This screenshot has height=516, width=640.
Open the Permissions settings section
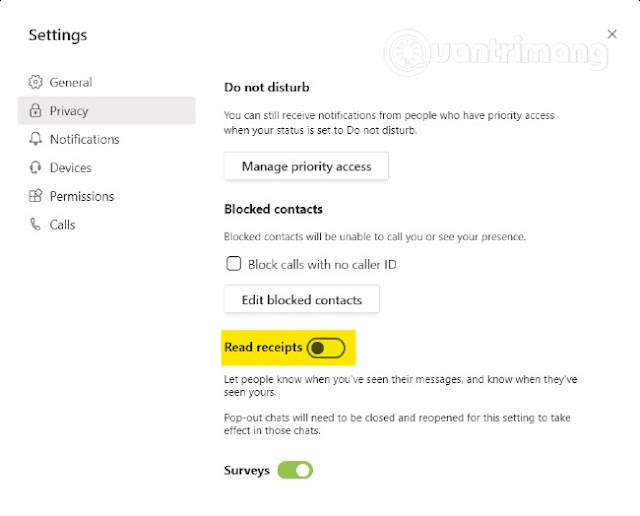tap(82, 196)
